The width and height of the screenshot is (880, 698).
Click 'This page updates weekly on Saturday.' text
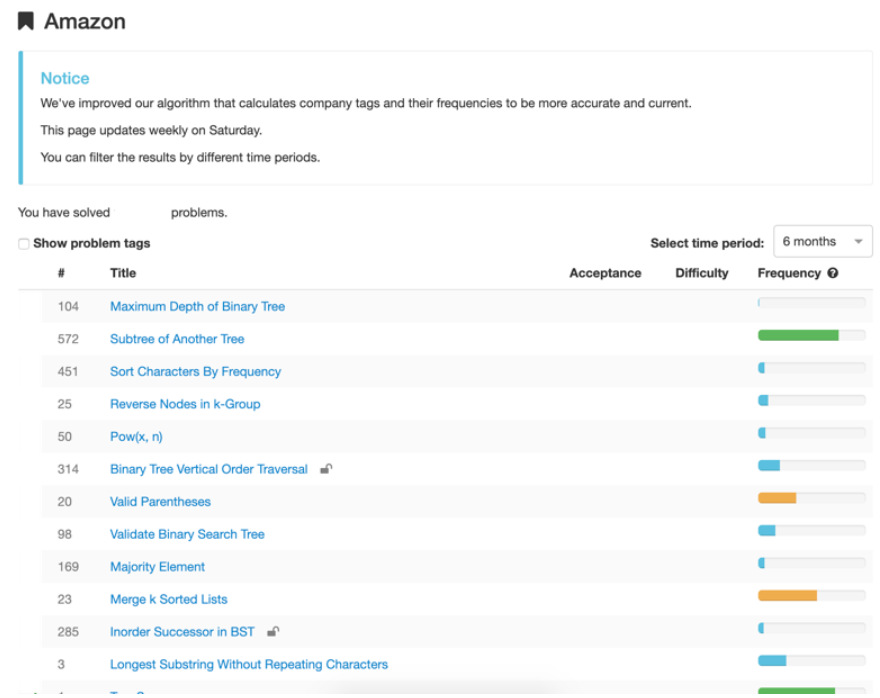pyautogui.click(x=151, y=130)
